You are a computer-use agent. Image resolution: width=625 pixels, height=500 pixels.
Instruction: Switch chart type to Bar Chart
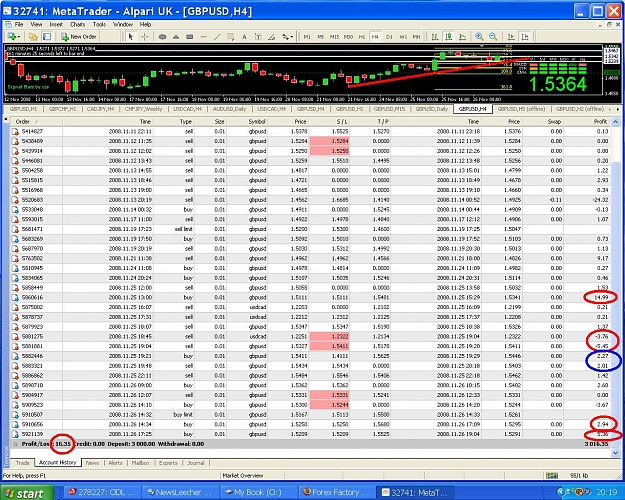coord(435,37)
